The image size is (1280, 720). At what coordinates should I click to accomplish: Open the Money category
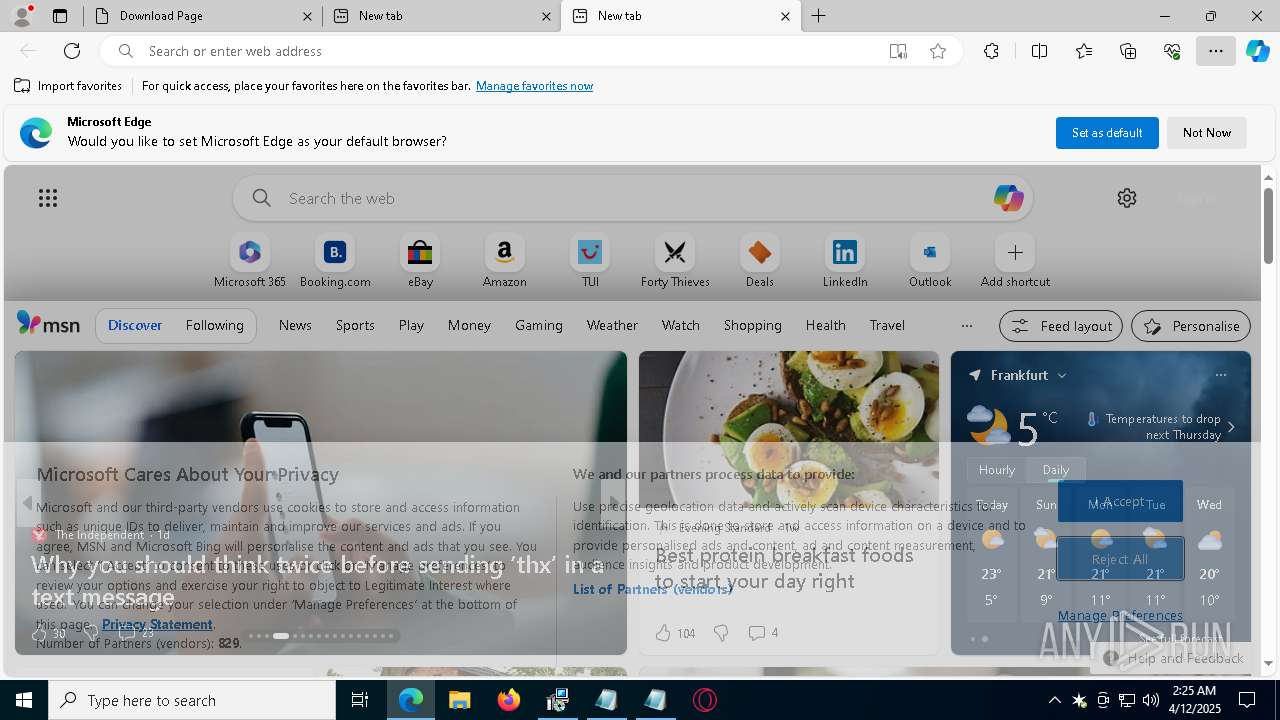[x=469, y=325]
